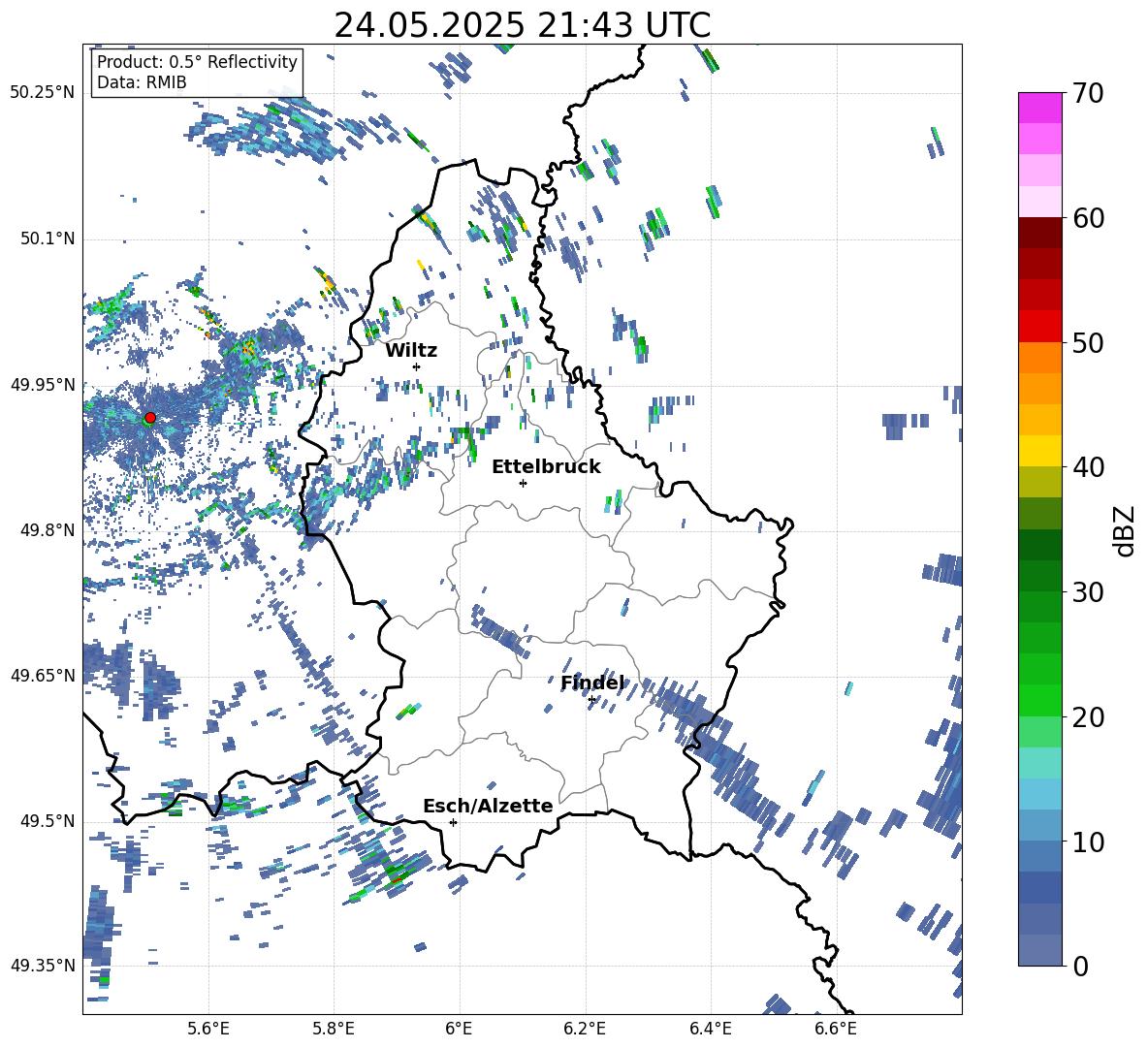Click the Product: 0.5° Reflectivity text
This screenshot has width=1148, height=1048.
point(197,61)
